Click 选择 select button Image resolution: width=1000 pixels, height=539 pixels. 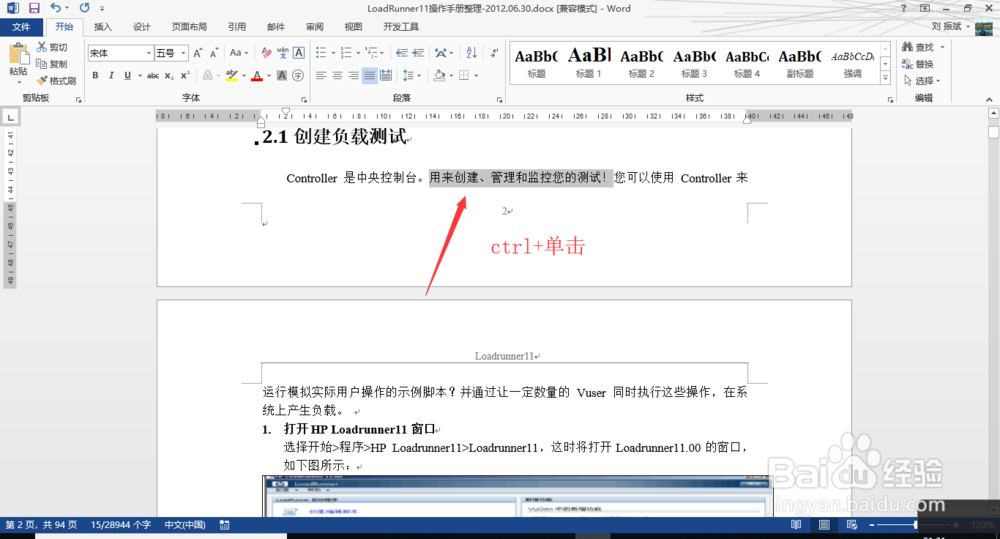[x=922, y=81]
